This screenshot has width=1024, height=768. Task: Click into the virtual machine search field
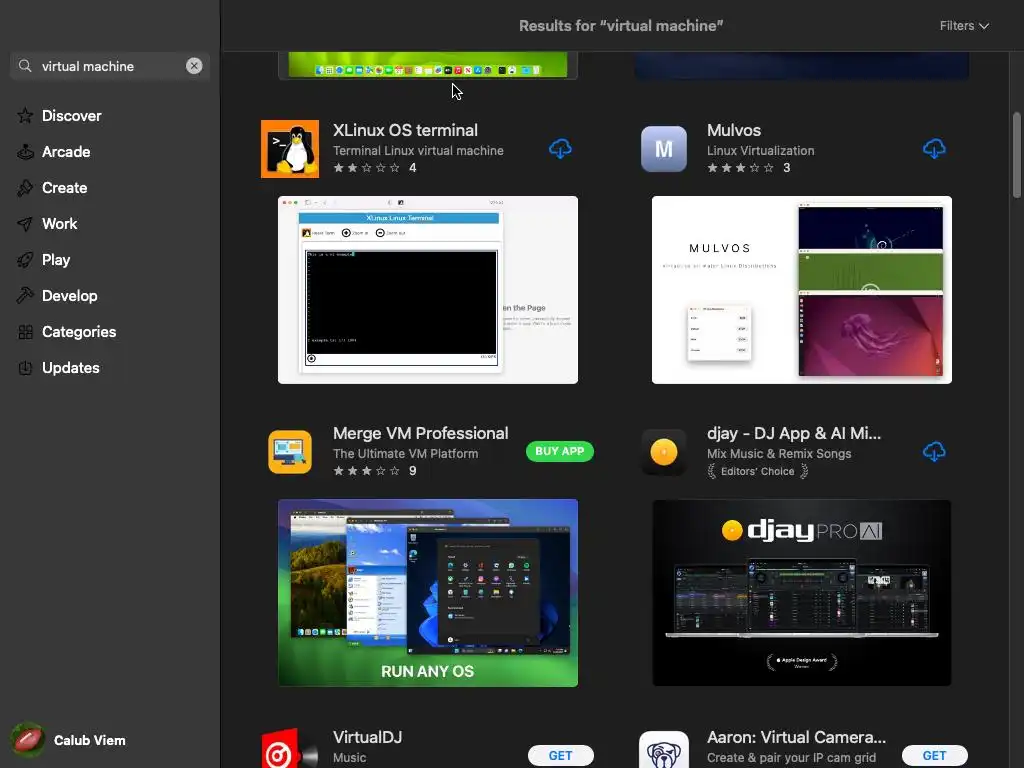point(110,66)
